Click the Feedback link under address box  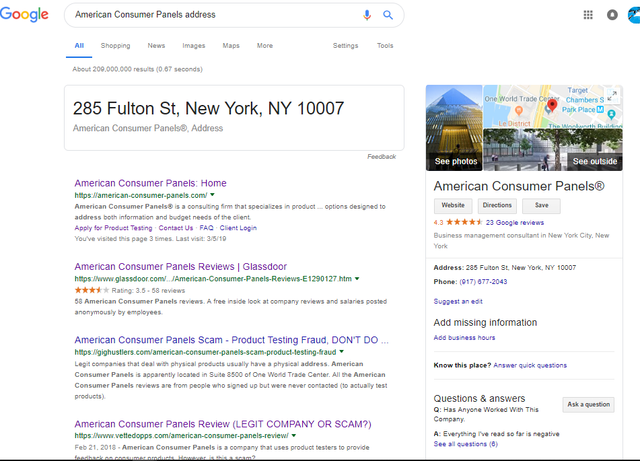coord(381,156)
